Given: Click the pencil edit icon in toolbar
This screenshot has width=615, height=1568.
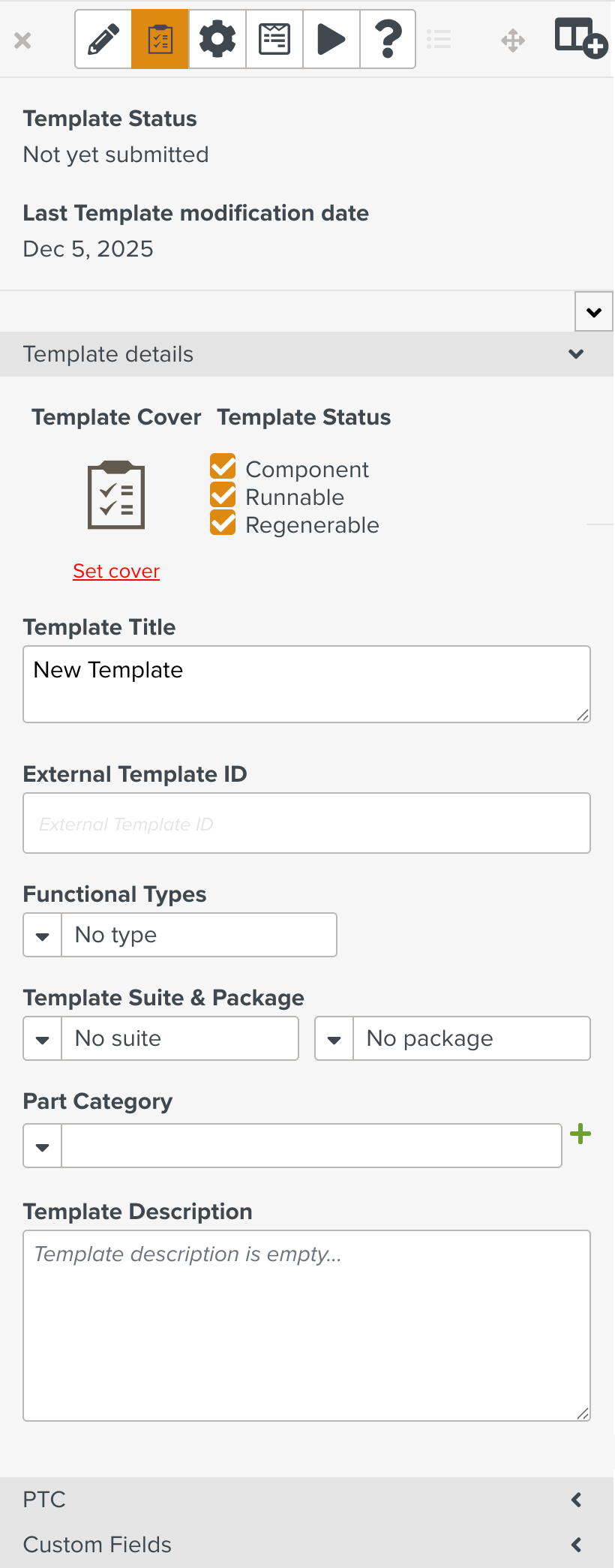Looking at the screenshot, I should [103, 39].
